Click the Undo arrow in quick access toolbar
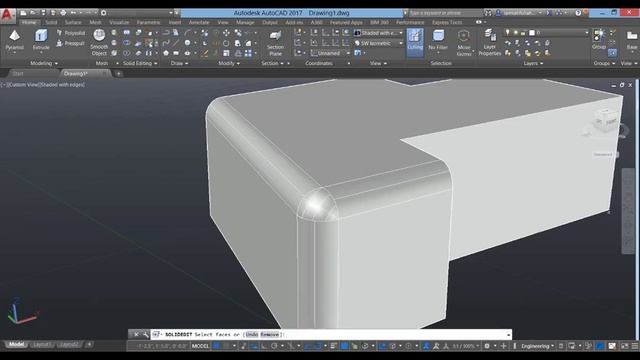The width and height of the screenshot is (640, 360). click(x=73, y=13)
